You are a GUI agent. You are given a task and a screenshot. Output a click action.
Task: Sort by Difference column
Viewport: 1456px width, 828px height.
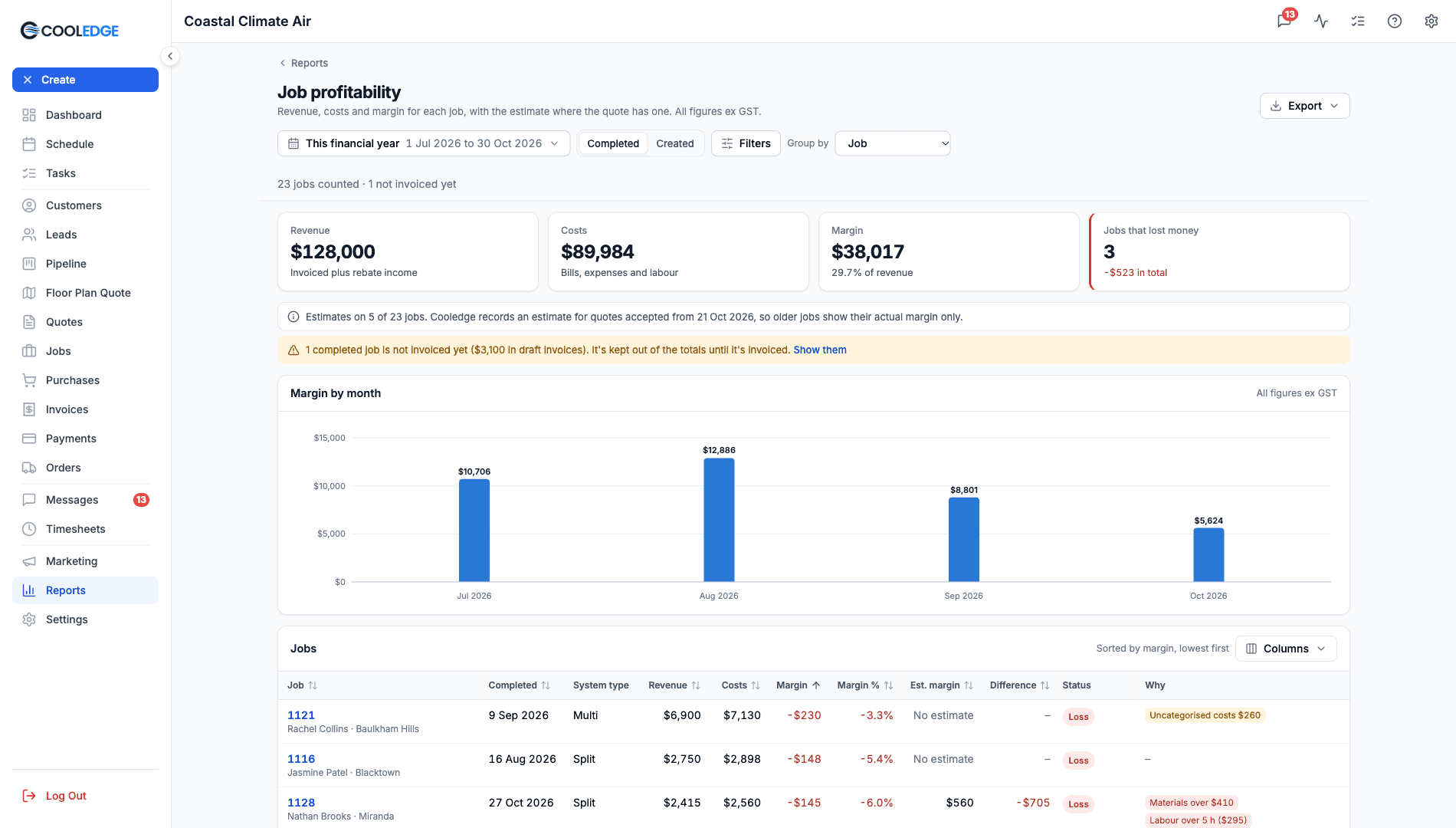tap(1019, 685)
